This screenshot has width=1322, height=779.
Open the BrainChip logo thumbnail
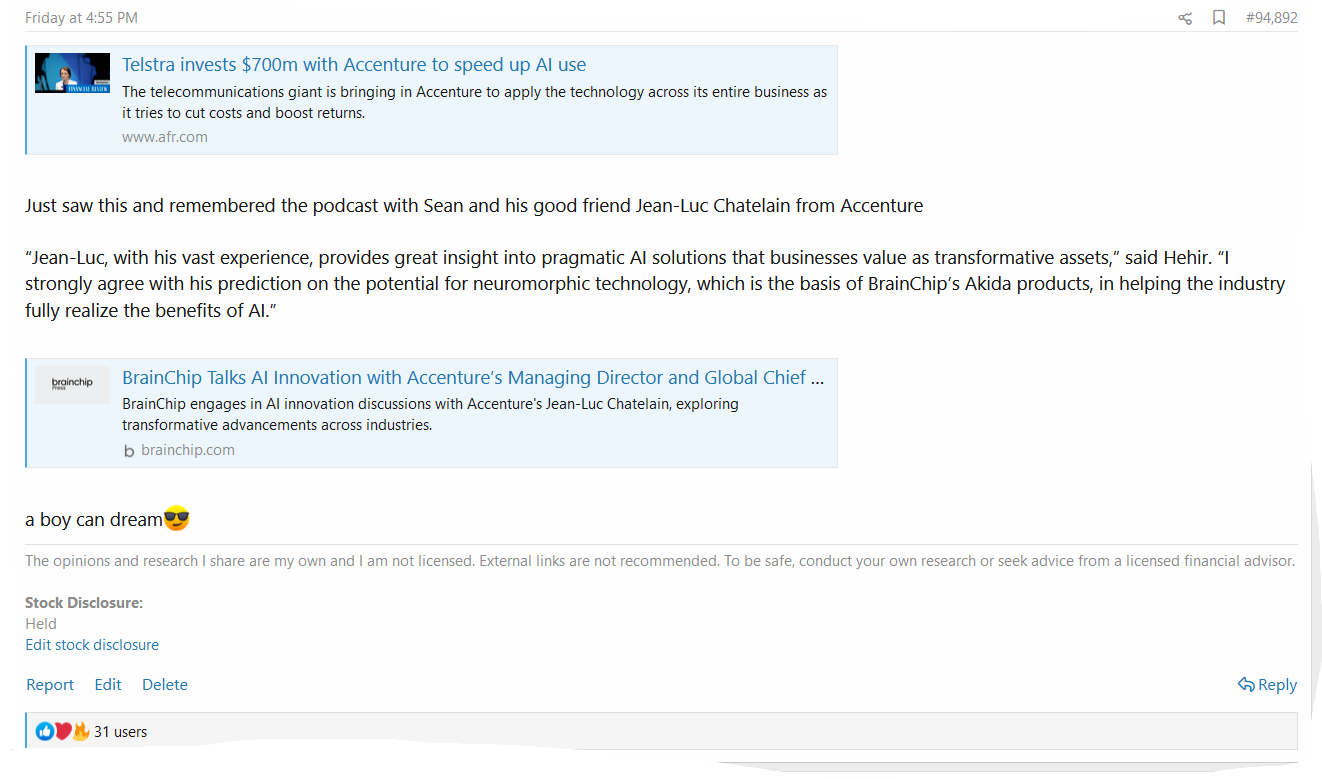tap(72, 384)
